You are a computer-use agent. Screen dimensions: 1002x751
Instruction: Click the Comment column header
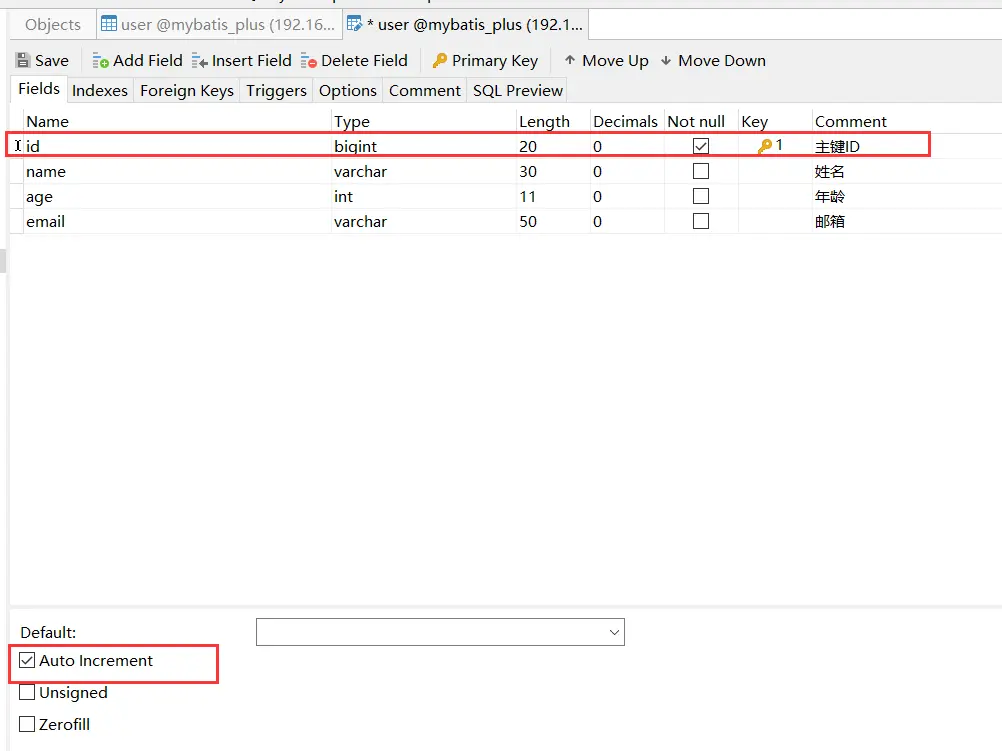(x=907, y=121)
